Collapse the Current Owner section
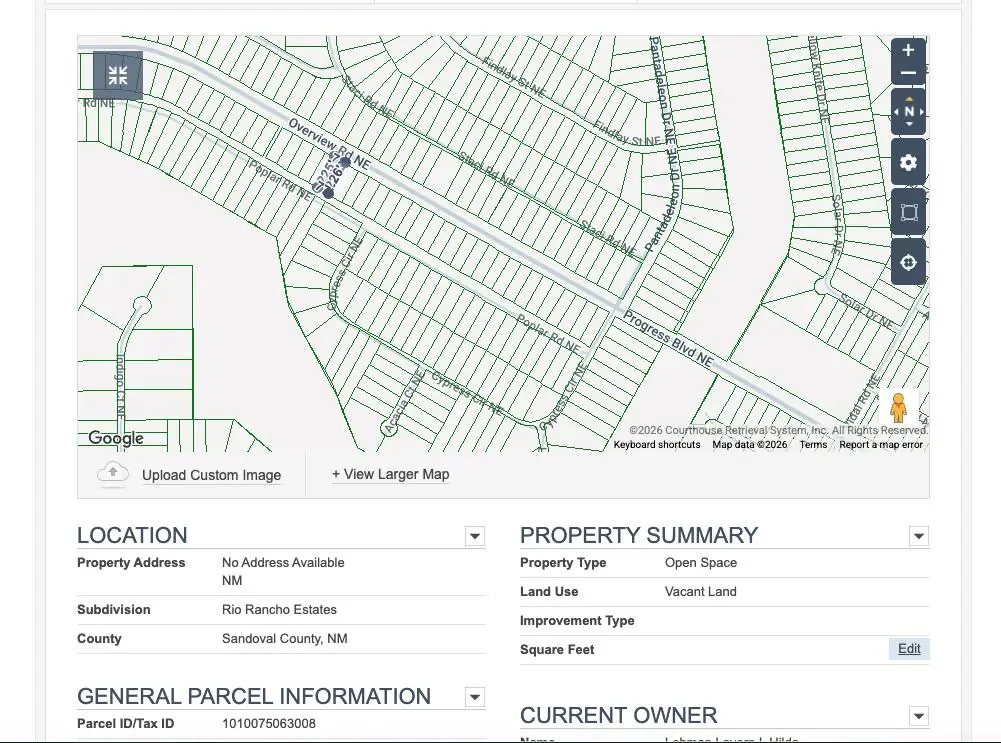Image resolution: width=1001 pixels, height=743 pixels. pyautogui.click(x=919, y=716)
